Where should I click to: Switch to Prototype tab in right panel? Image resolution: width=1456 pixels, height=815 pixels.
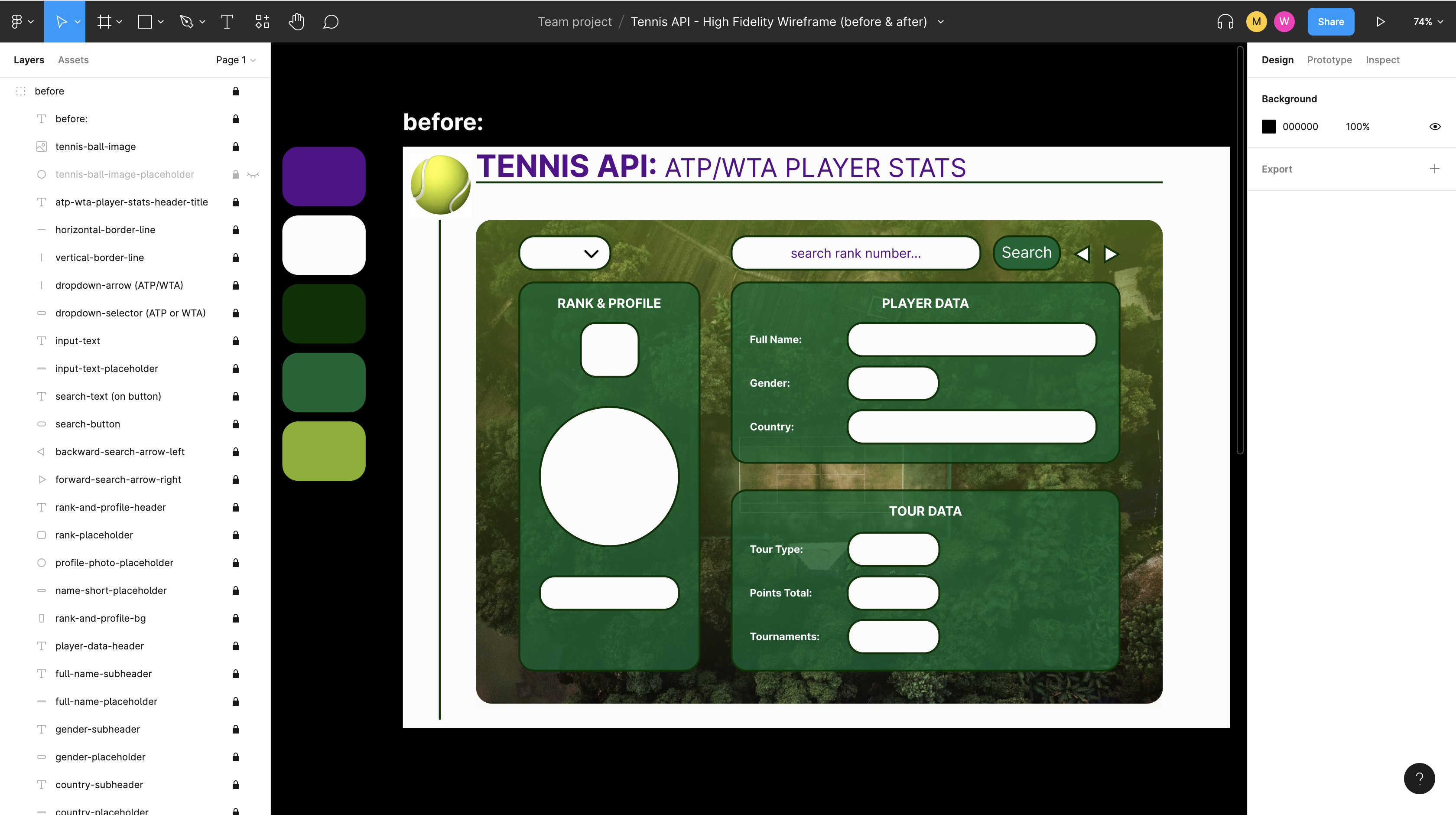click(1330, 59)
